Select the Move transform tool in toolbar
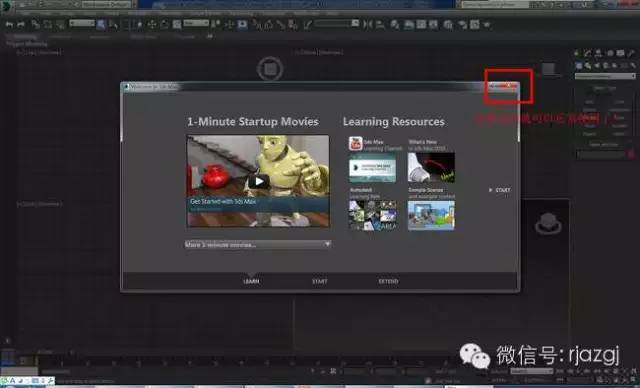This screenshot has height=388, width=640. (152, 25)
